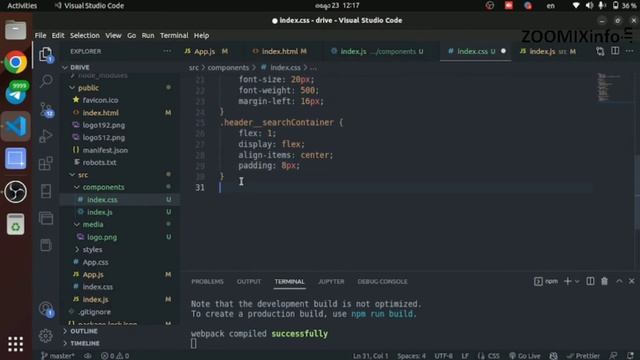Open changes compare icon in editor toolbar
The image size is (640, 360).
(600, 51)
